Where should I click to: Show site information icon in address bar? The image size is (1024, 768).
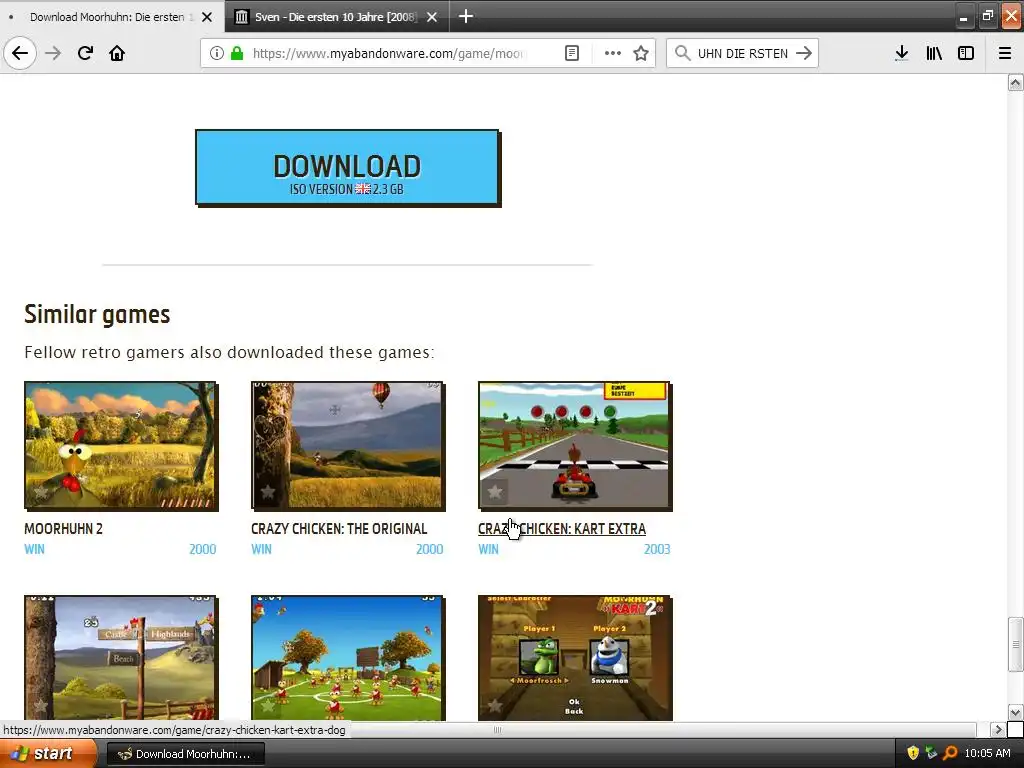click(x=217, y=53)
